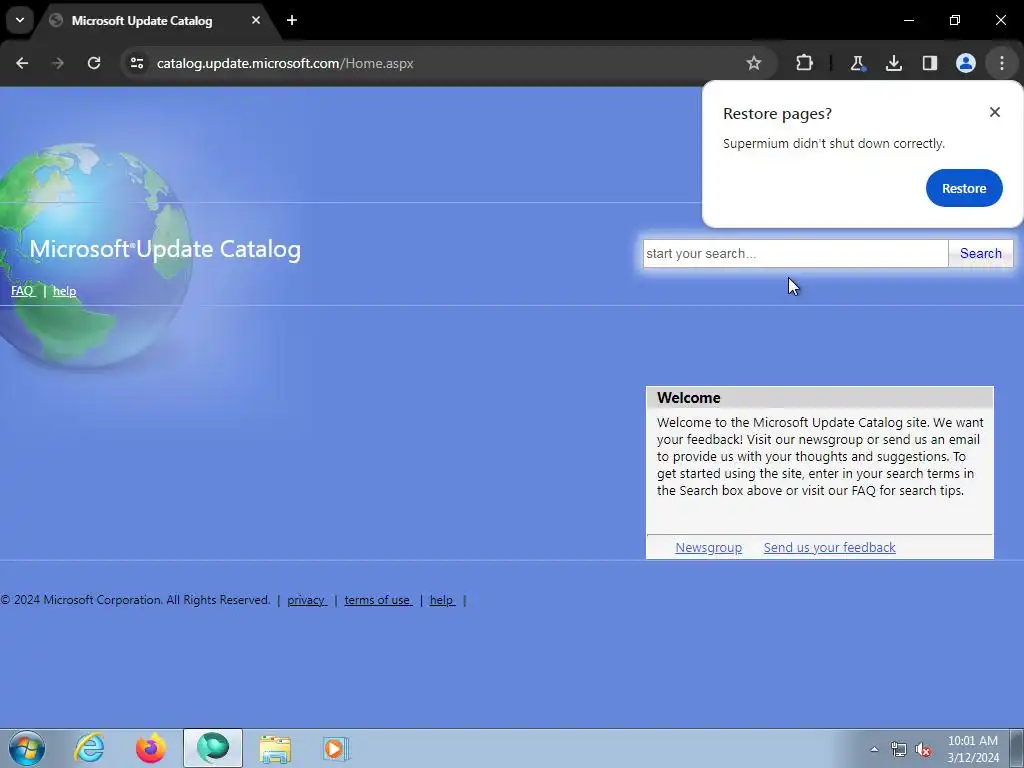1024x768 pixels.
Task: Open the profile avatar menu
Action: (x=965, y=63)
